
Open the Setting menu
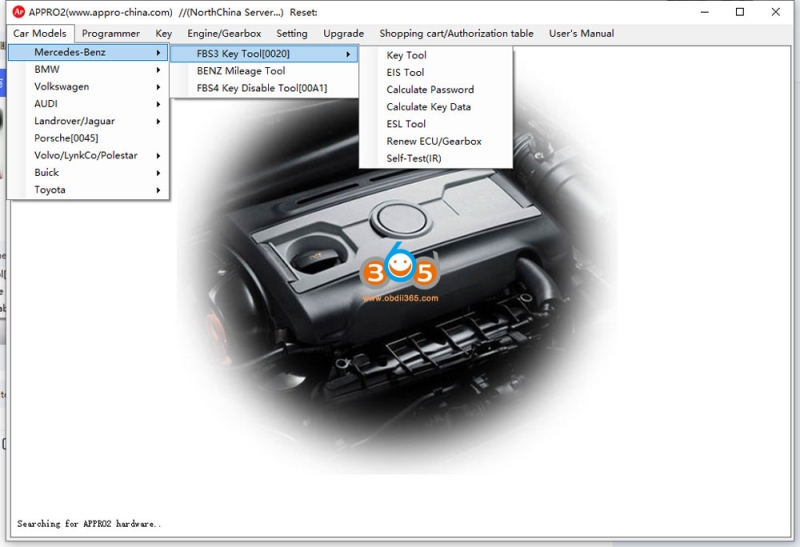(292, 34)
